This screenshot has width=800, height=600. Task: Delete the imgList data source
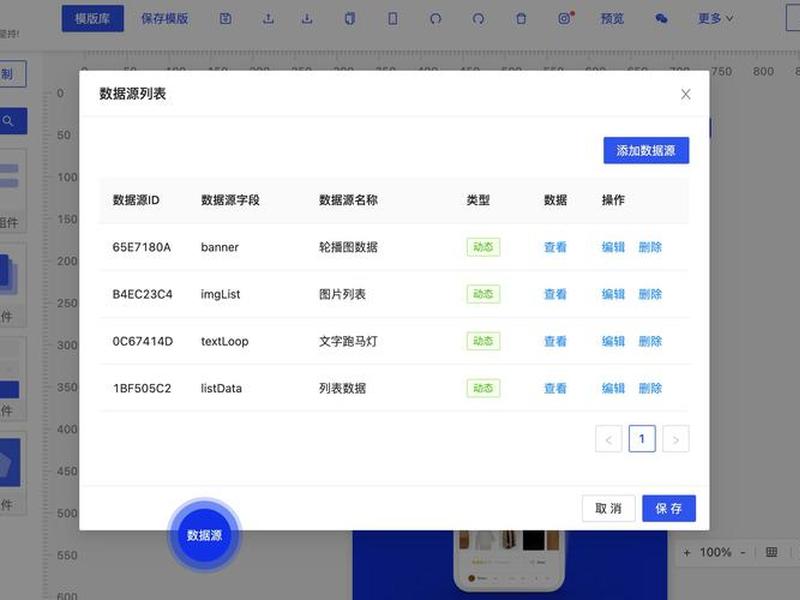tap(650, 294)
